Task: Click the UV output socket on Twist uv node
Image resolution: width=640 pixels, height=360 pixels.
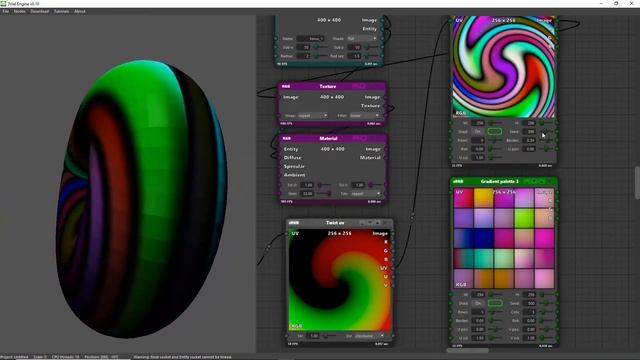Action: click(x=393, y=268)
